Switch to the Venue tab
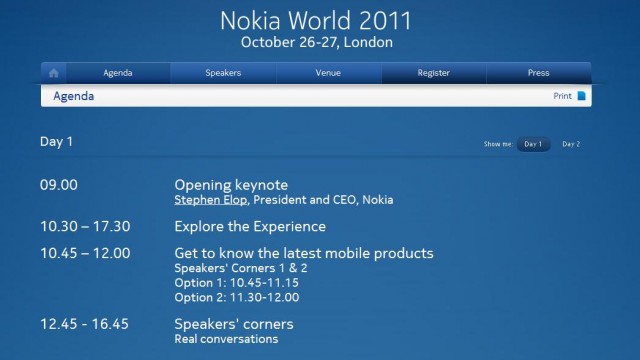 (328, 73)
